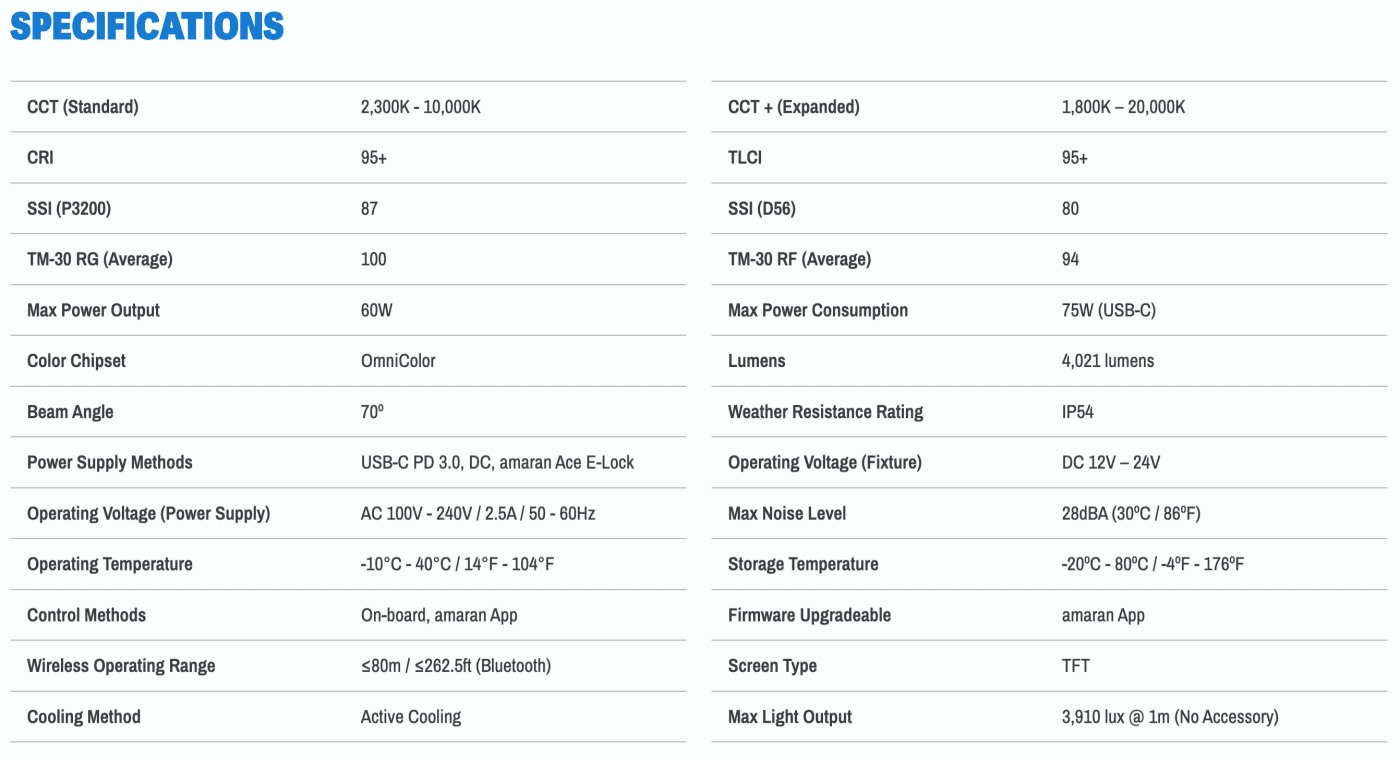Select the IP54 weather resistance value

click(1077, 412)
